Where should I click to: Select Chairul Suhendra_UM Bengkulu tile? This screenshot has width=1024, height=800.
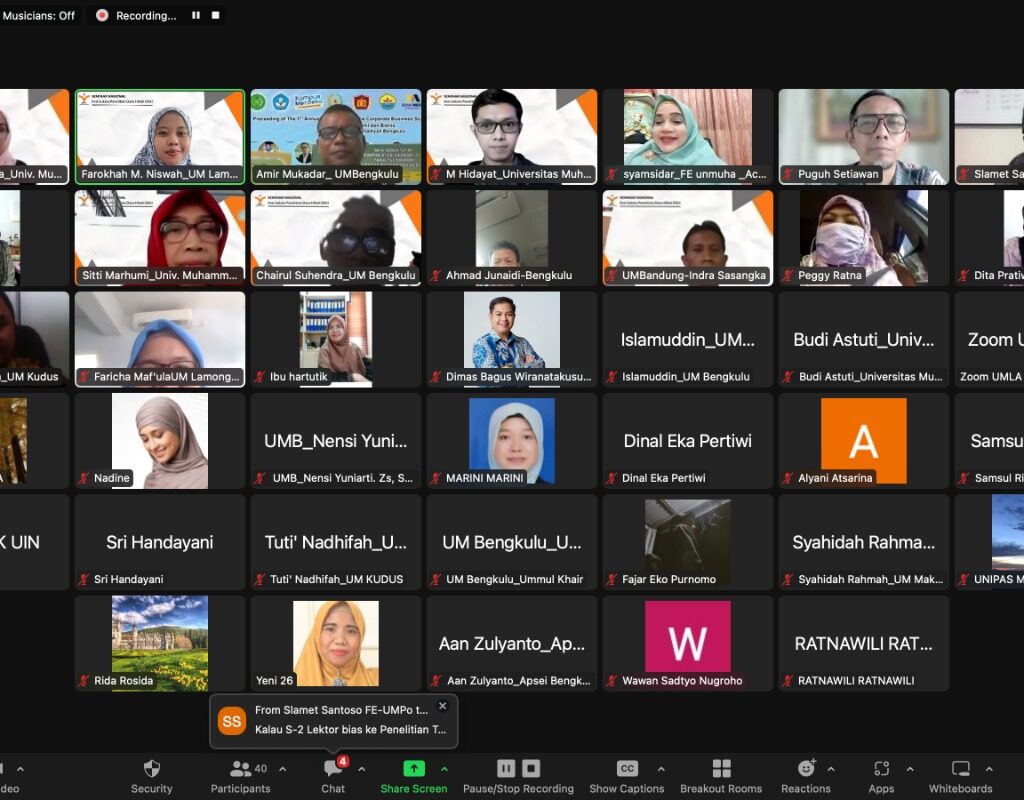(336, 238)
